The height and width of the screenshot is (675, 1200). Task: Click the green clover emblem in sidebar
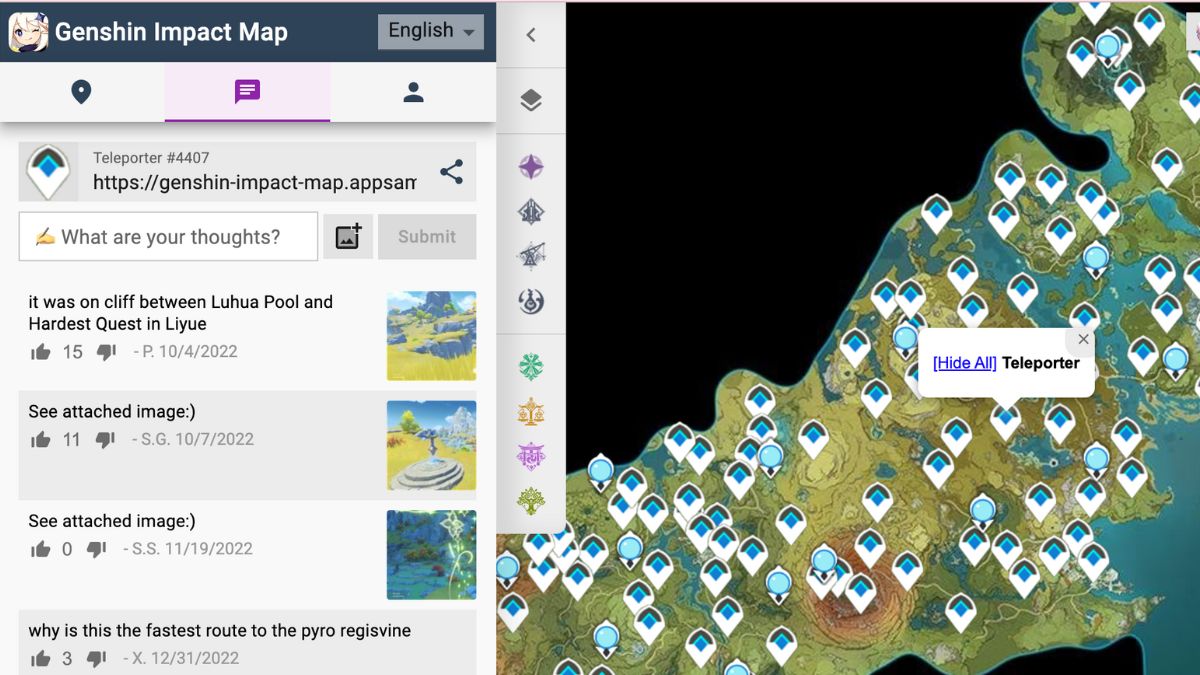[x=531, y=367]
